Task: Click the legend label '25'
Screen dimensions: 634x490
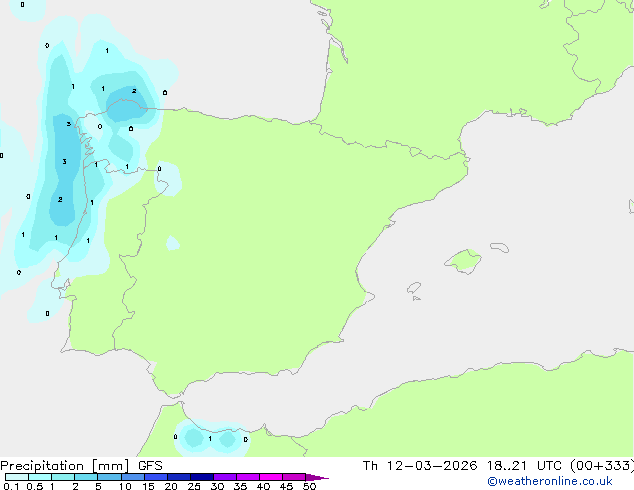Action: (194, 486)
